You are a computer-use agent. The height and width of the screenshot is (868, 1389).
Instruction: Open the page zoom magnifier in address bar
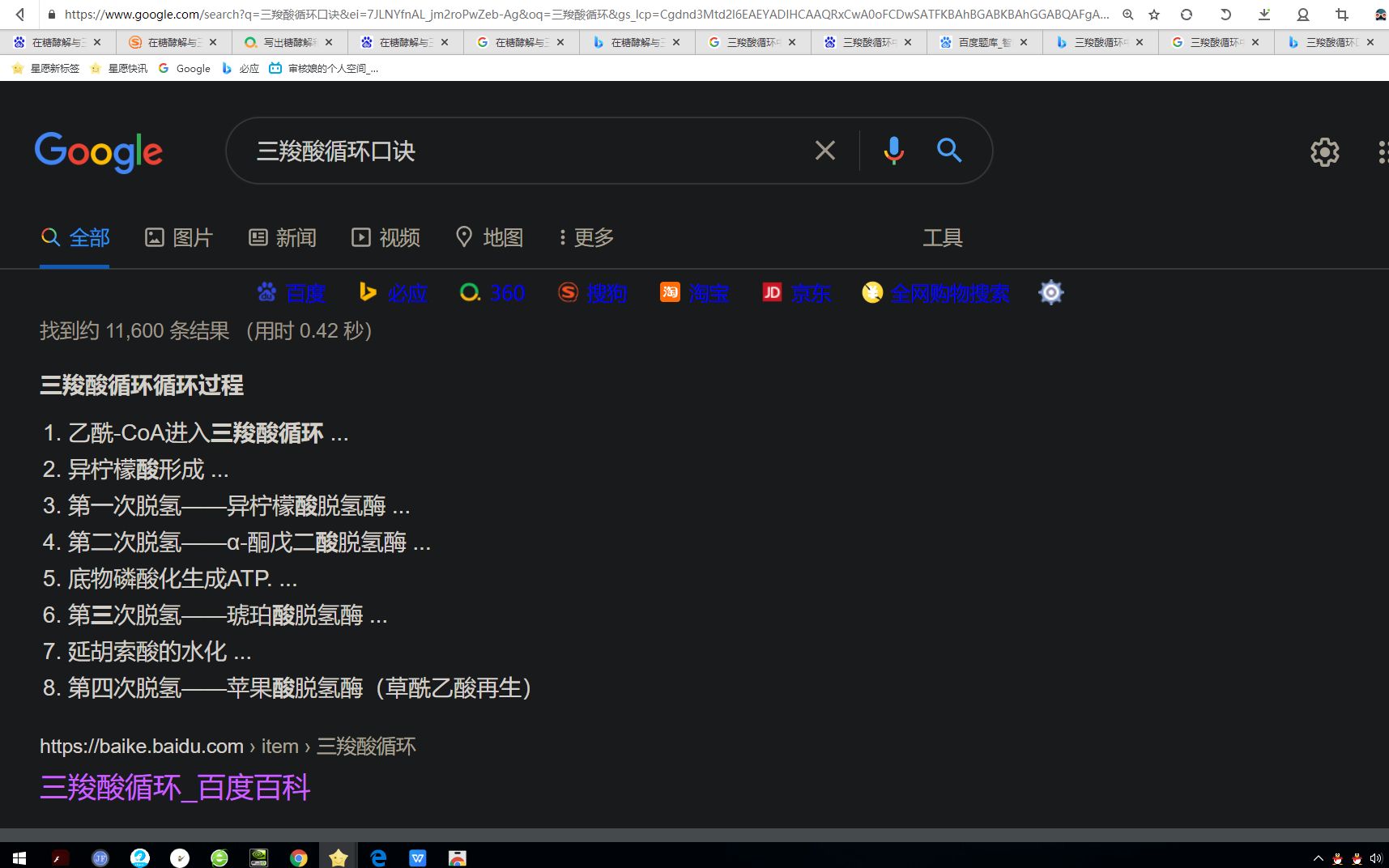[1127, 15]
